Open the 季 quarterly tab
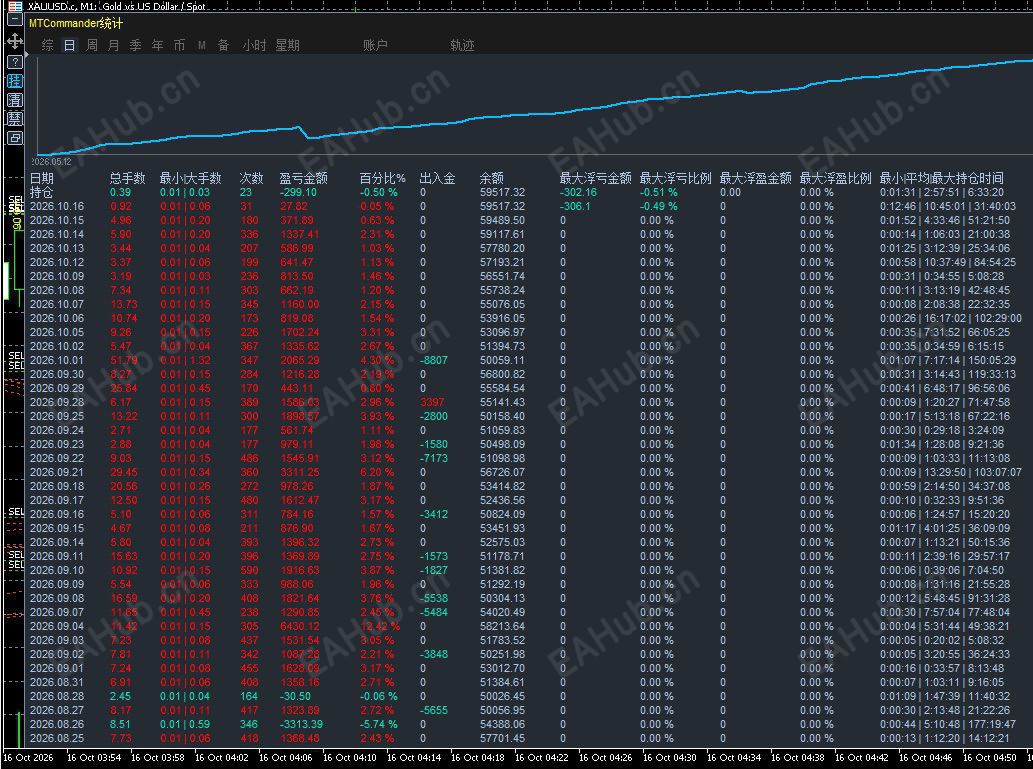The image size is (1033, 769). coord(135,45)
